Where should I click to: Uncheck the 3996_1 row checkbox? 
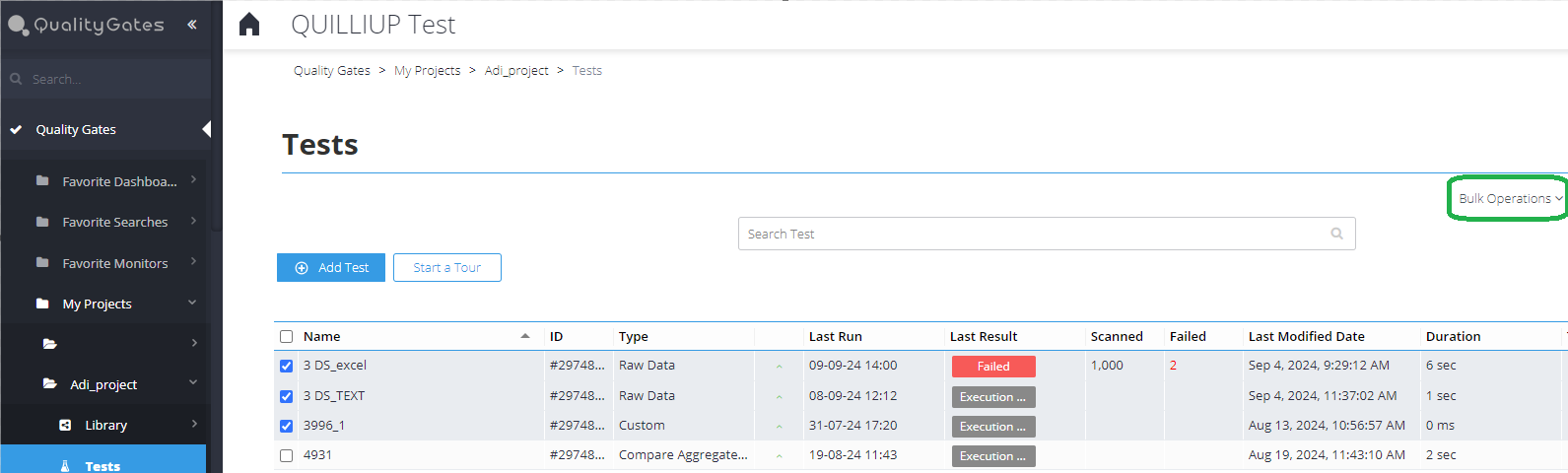(x=287, y=426)
